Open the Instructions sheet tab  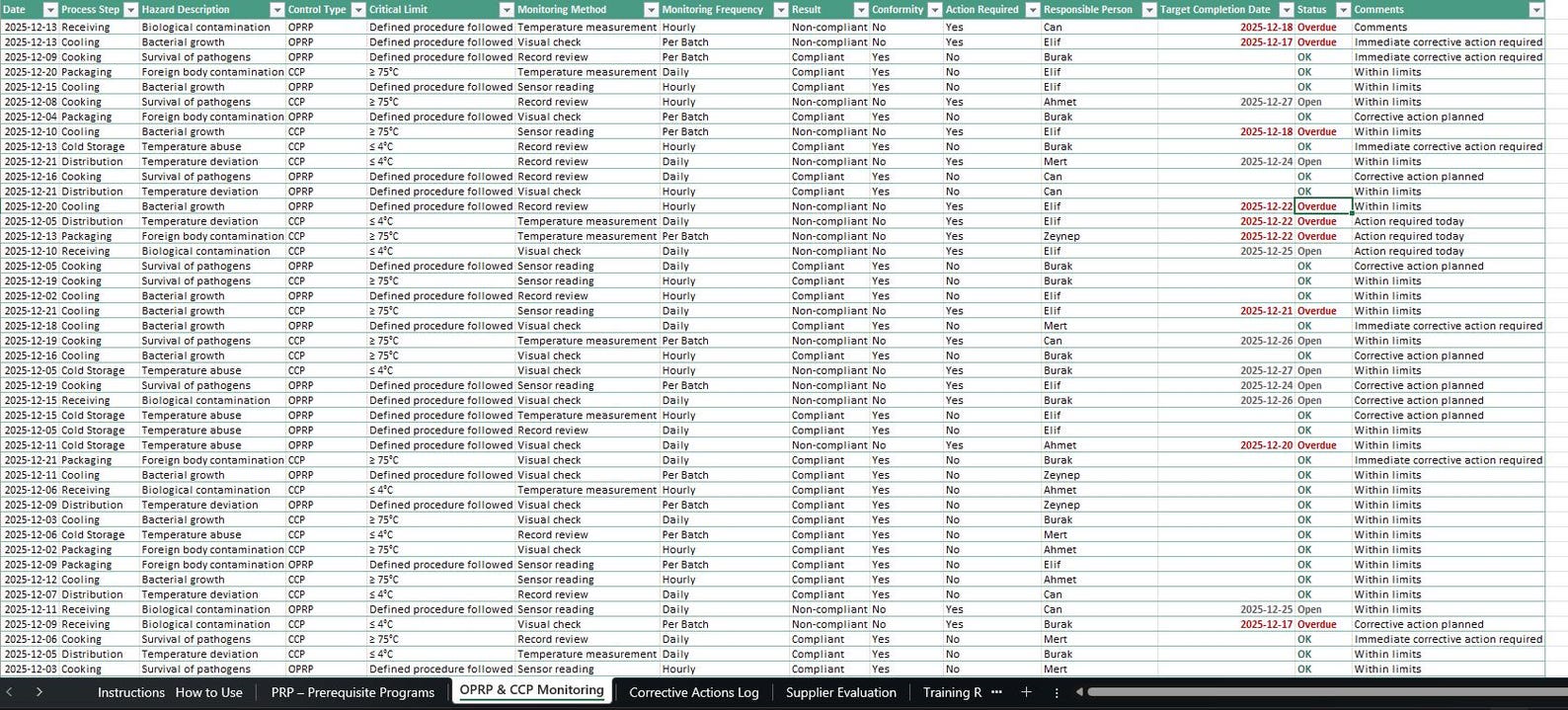pyautogui.click(x=130, y=692)
